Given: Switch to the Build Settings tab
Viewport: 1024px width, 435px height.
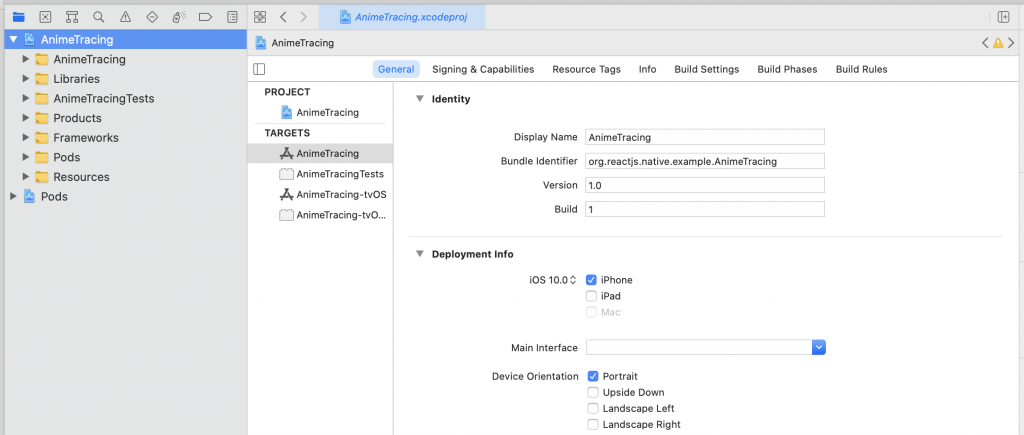Looking at the screenshot, I should click(706, 69).
